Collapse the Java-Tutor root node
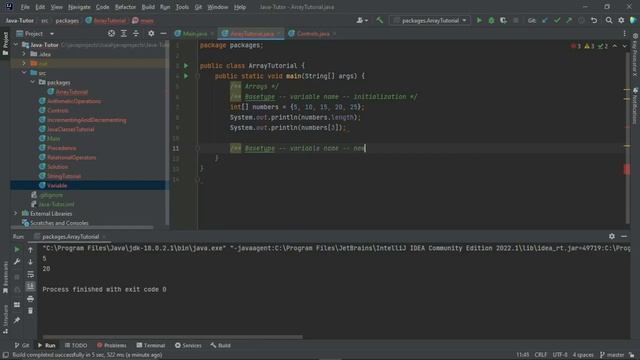Image resolution: width=640 pixels, height=360 pixels. (16, 44)
